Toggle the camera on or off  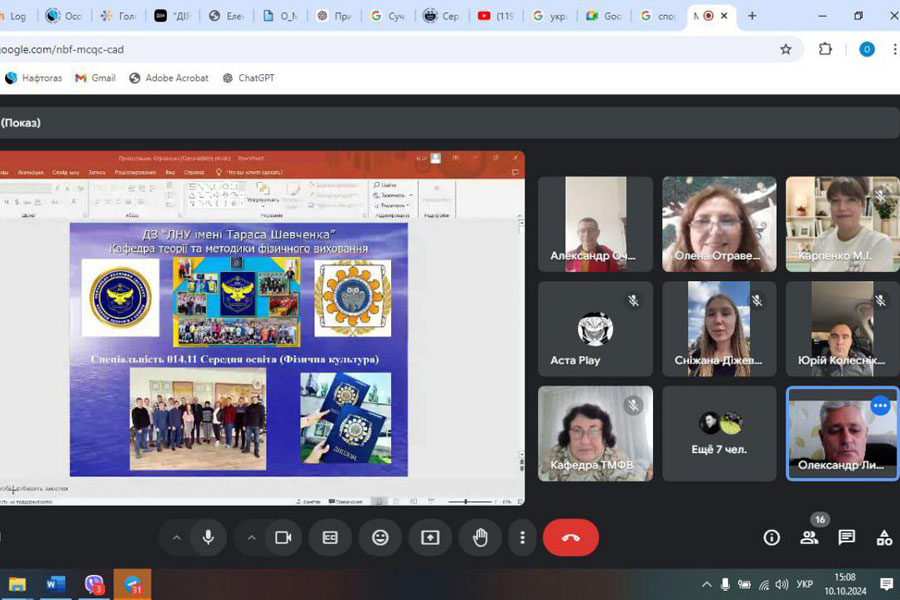tap(283, 537)
